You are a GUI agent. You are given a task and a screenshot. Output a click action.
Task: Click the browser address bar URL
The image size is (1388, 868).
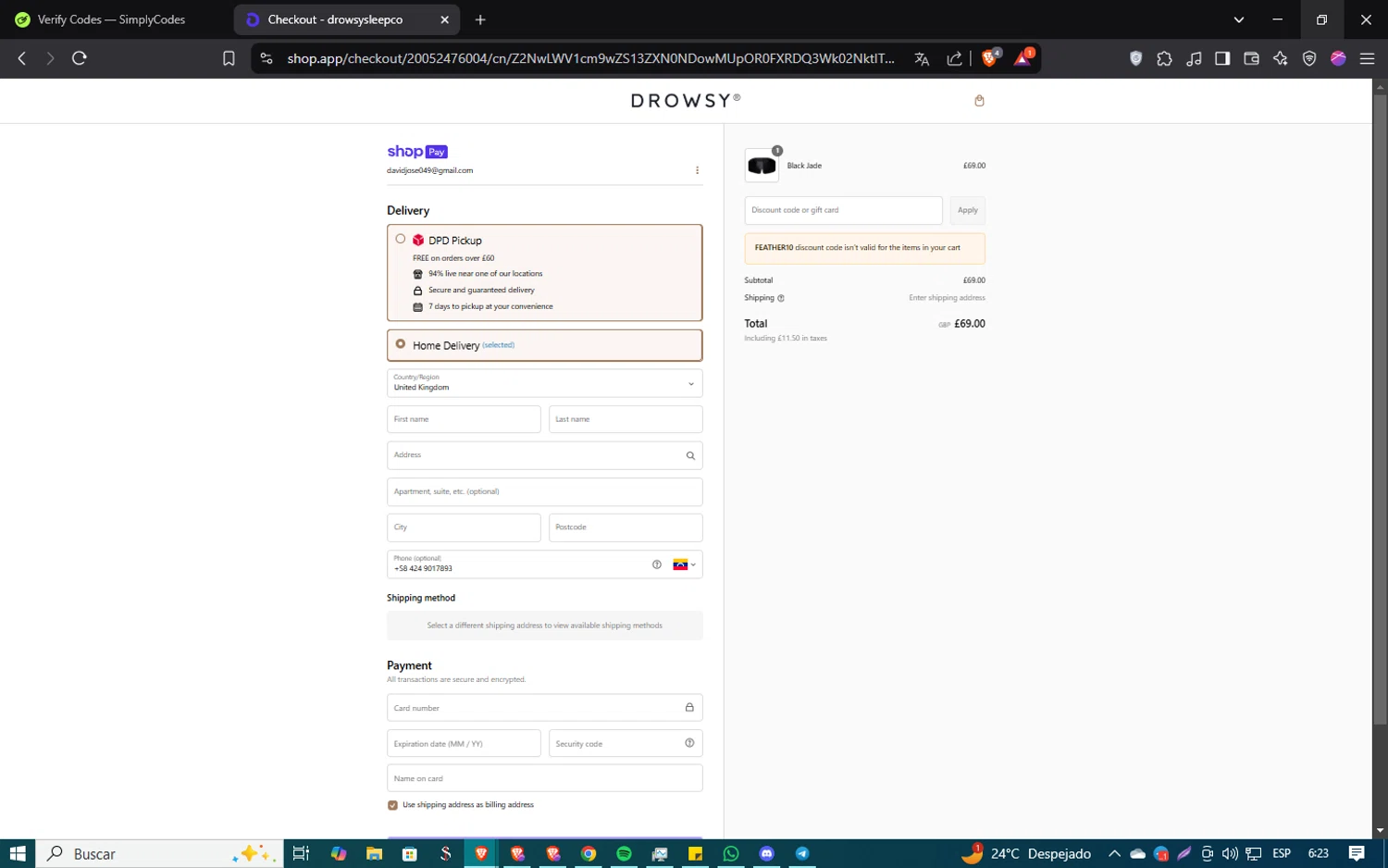[590, 58]
